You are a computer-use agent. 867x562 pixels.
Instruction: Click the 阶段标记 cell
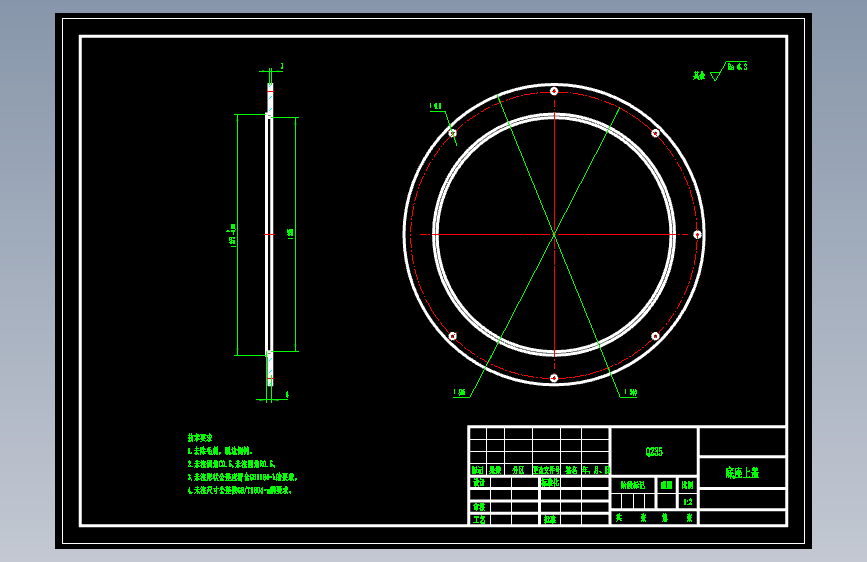click(x=633, y=485)
